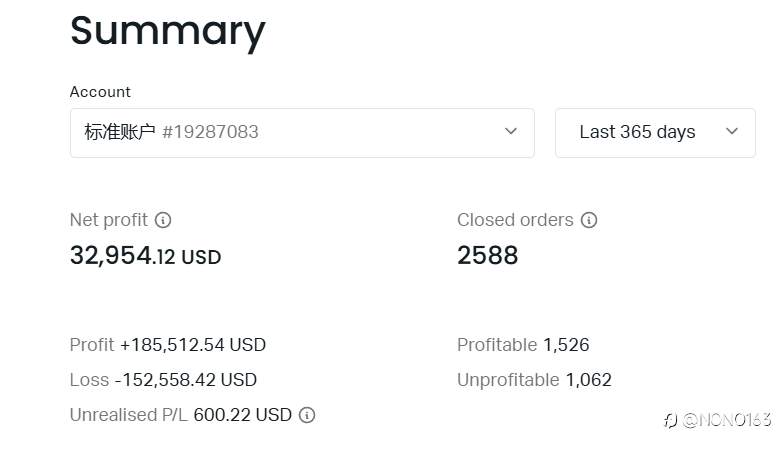Screen dimensions: 780x450
Task: Click the Loss -152,558.42 USD amount
Action: [185, 380]
